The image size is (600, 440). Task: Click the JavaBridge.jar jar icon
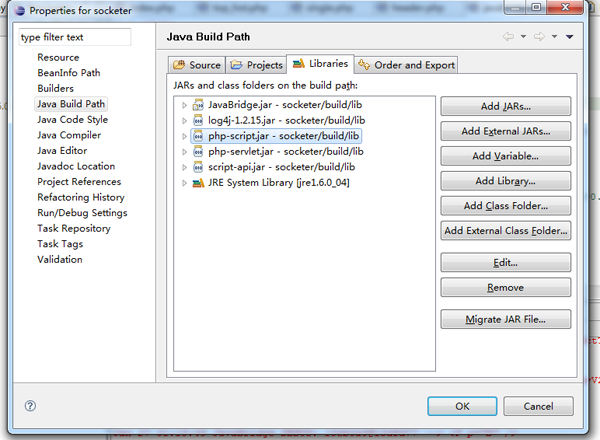(x=199, y=105)
